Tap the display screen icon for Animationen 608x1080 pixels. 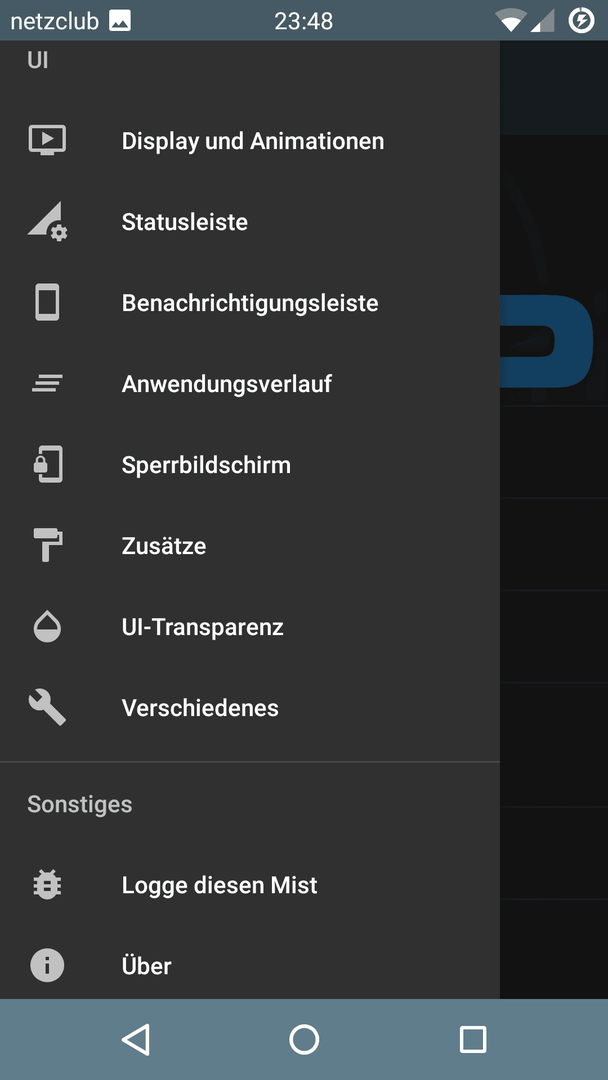(47, 141)
